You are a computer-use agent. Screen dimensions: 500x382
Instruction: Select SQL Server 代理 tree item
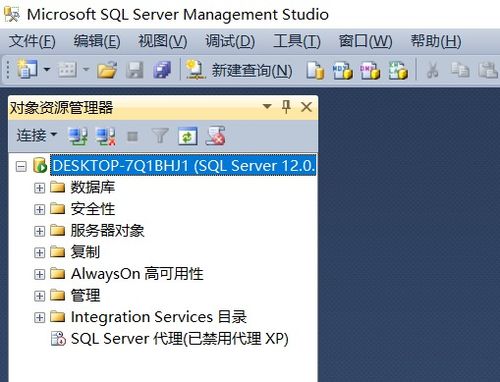click(179, 339)
